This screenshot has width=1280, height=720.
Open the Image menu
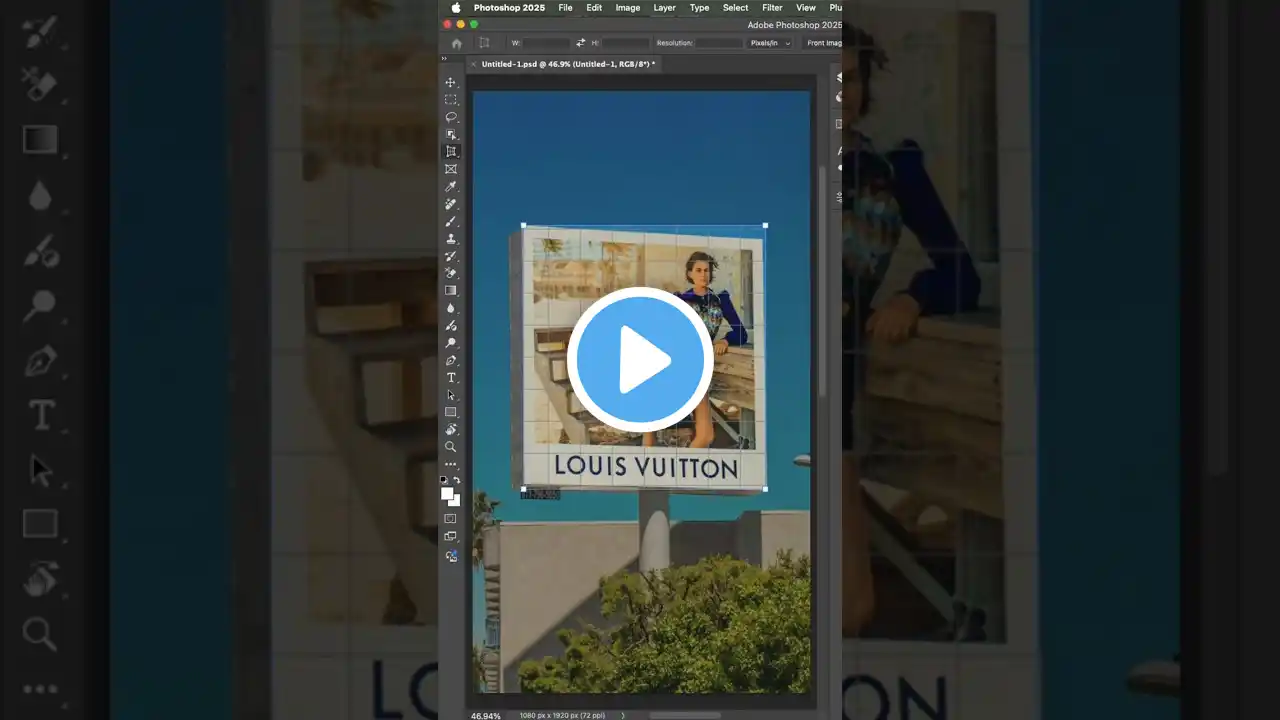point(628,8)
